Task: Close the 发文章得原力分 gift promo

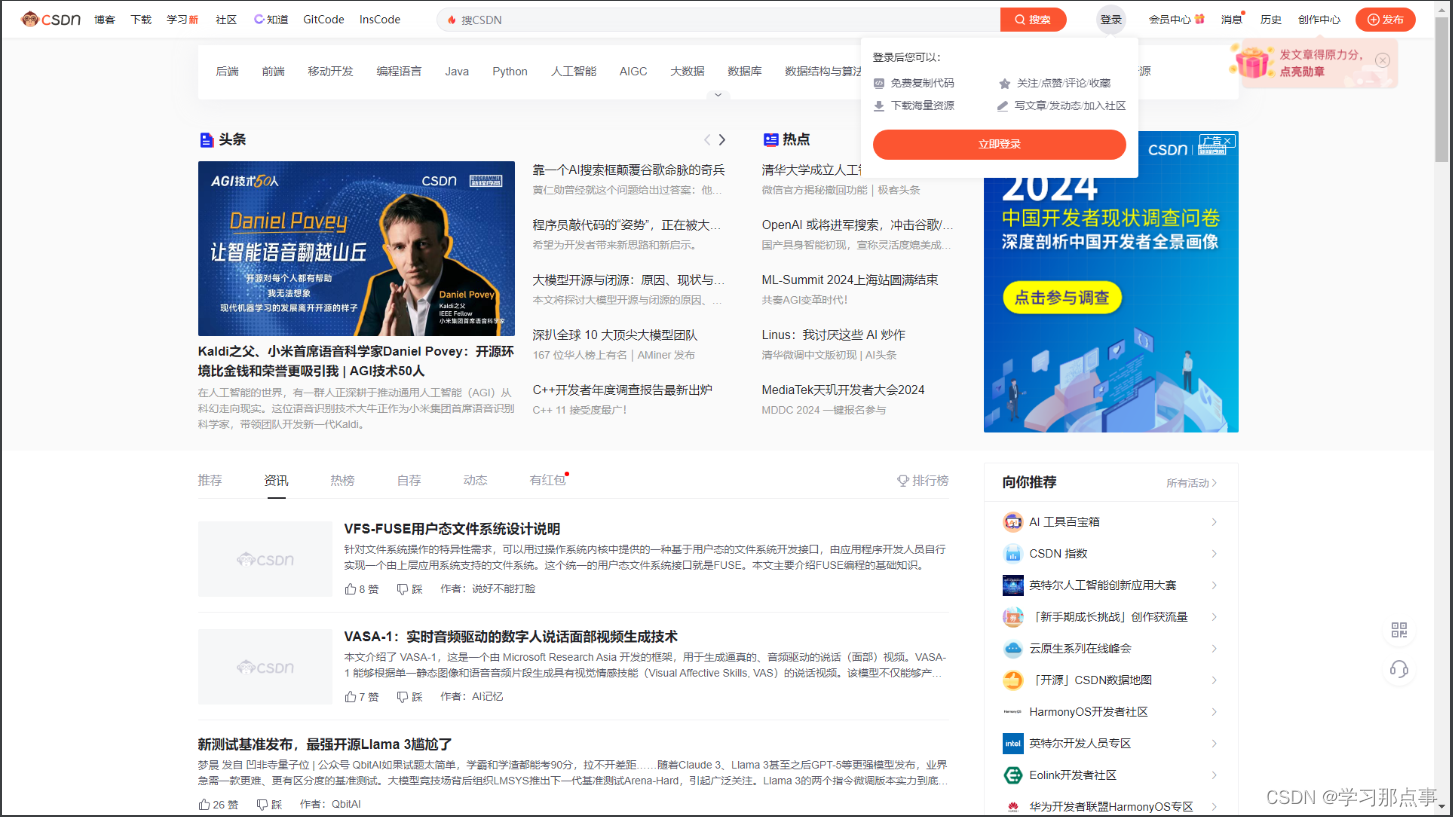Action: pos(1382,60)
